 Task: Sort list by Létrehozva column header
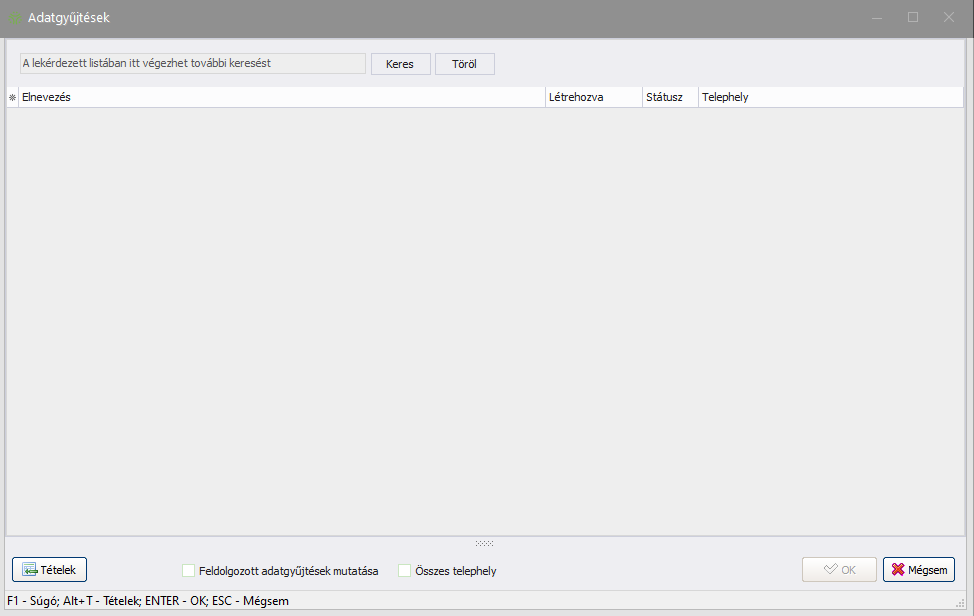(592, 98)
